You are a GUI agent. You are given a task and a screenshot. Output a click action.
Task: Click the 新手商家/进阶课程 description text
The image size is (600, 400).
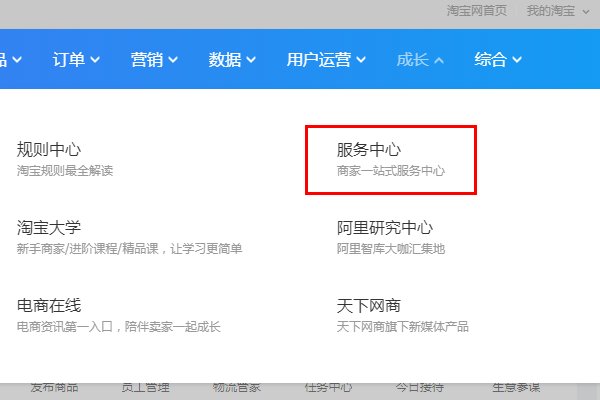[129, 248]
